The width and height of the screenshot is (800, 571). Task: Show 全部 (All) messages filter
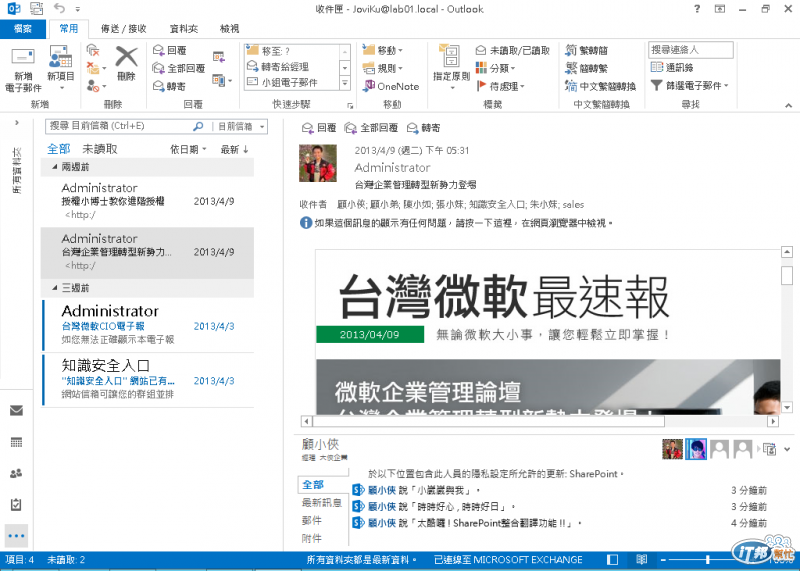click(59, 149)
